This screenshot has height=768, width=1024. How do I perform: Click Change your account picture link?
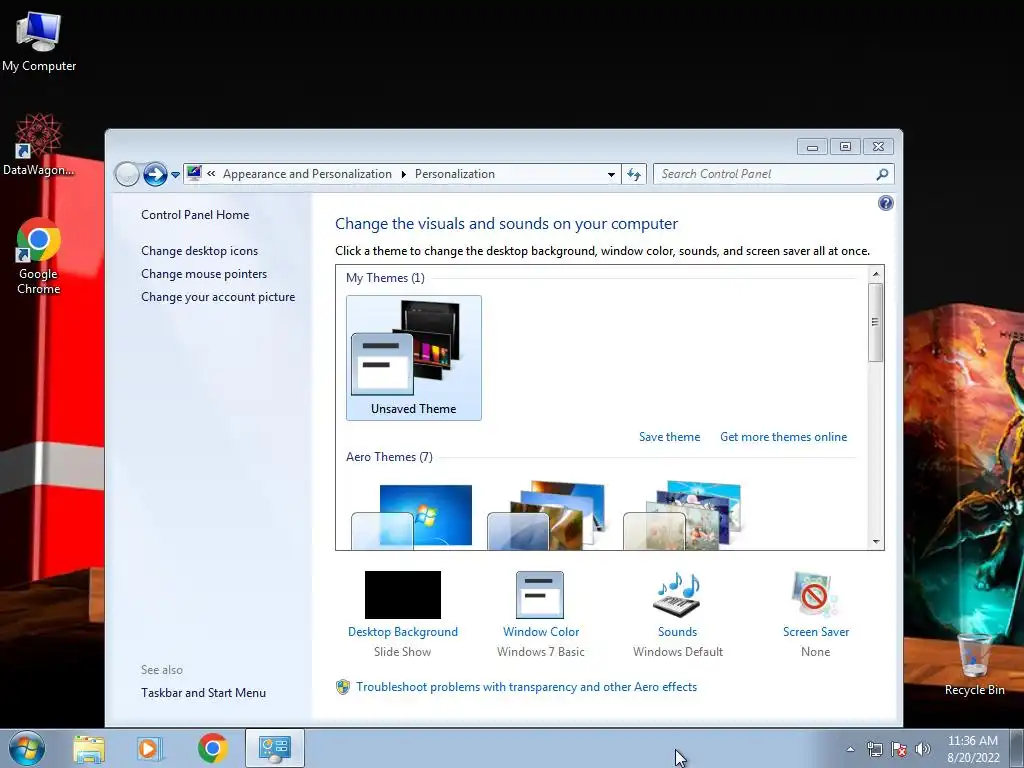click(218, 296)
